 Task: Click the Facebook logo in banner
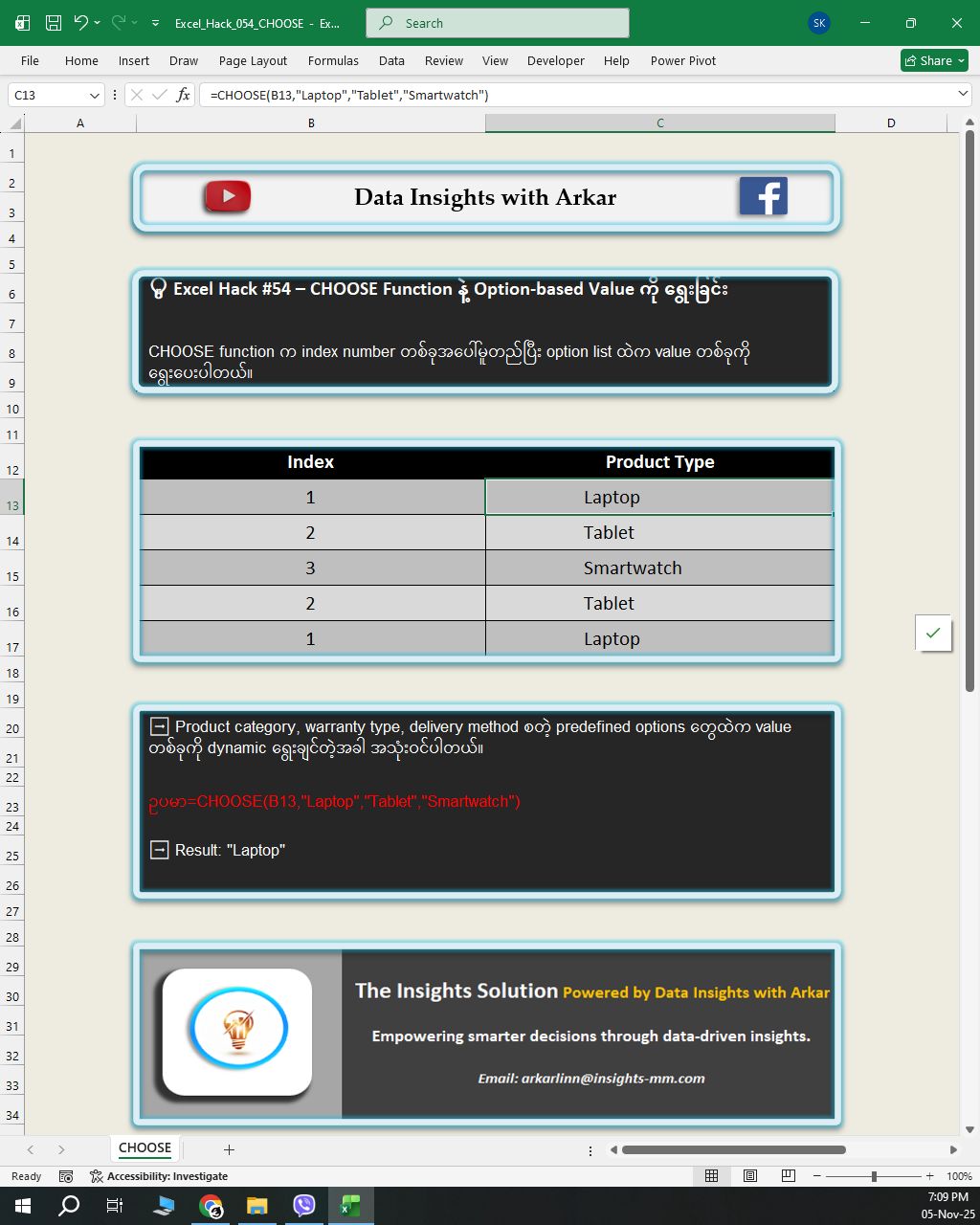pyautogui.click(x=763, y=197)
